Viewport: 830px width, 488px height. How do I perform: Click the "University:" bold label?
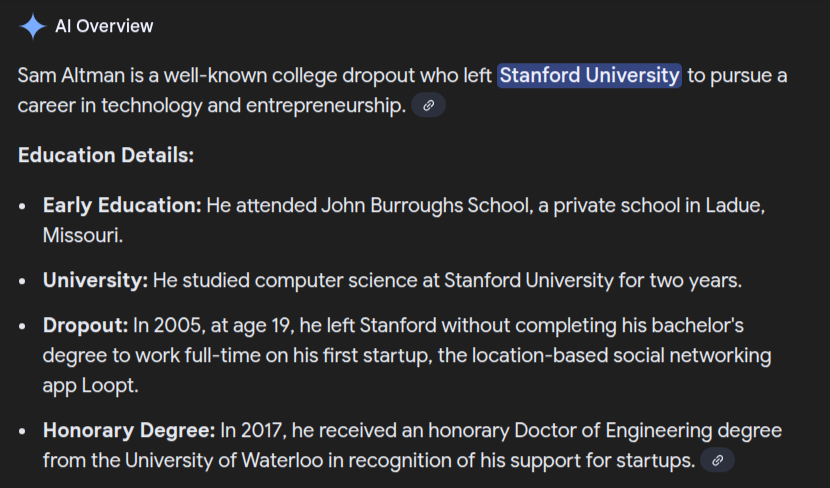[95, 280]
